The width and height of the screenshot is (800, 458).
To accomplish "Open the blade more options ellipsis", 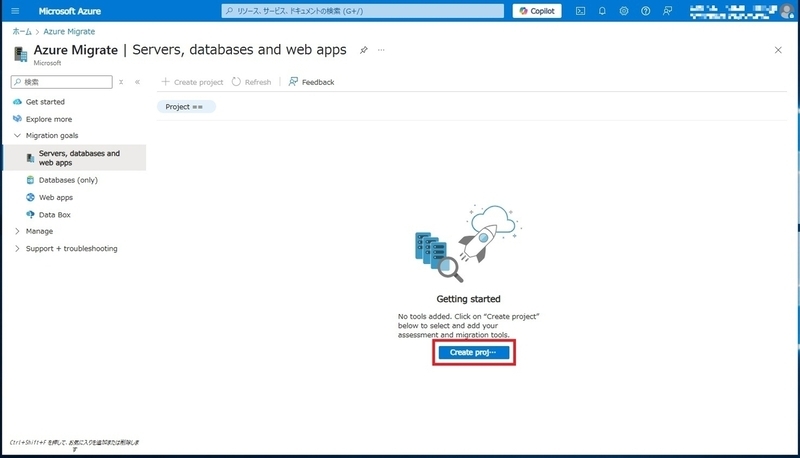I will (x=381, y=50).
